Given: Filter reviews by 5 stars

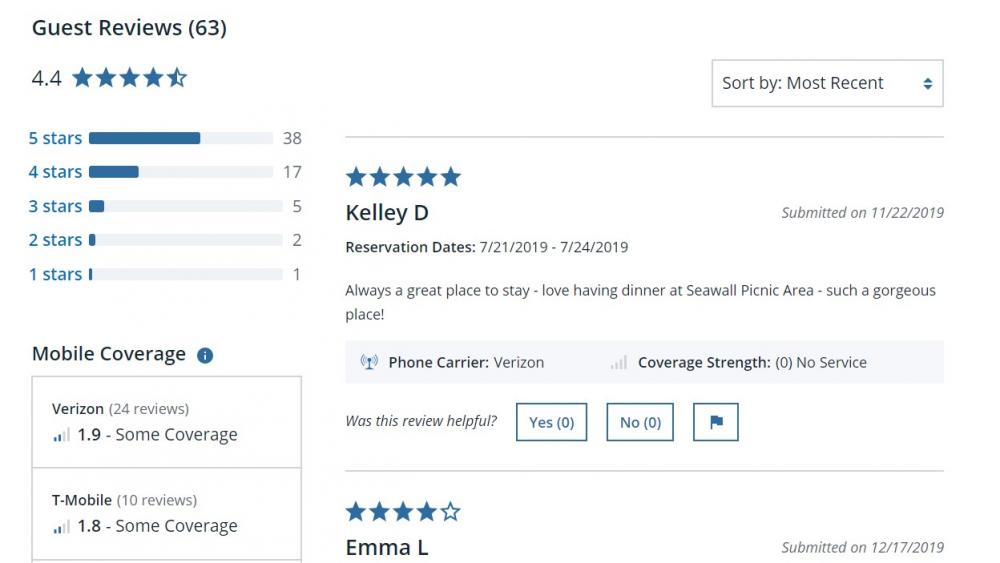Looking at the screenshot, I should [x=55, y=138].
